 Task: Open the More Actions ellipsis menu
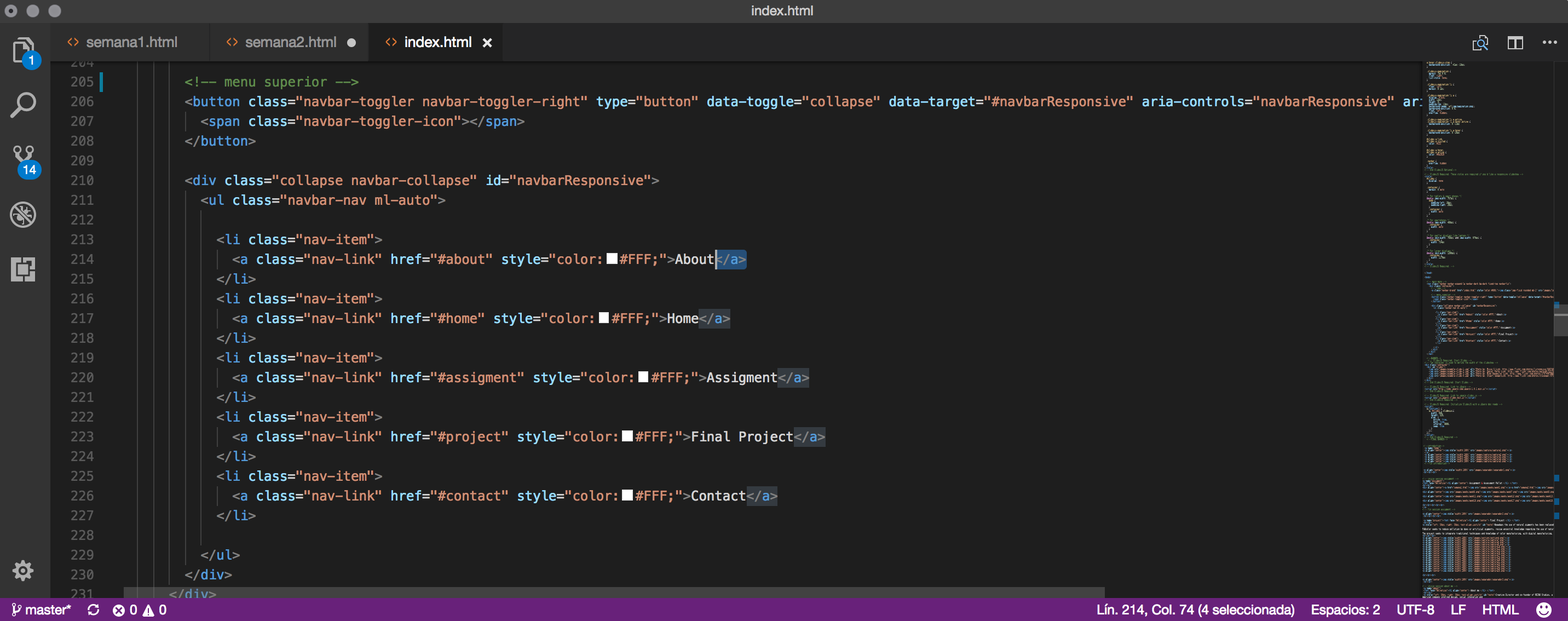click(1549, 43)
